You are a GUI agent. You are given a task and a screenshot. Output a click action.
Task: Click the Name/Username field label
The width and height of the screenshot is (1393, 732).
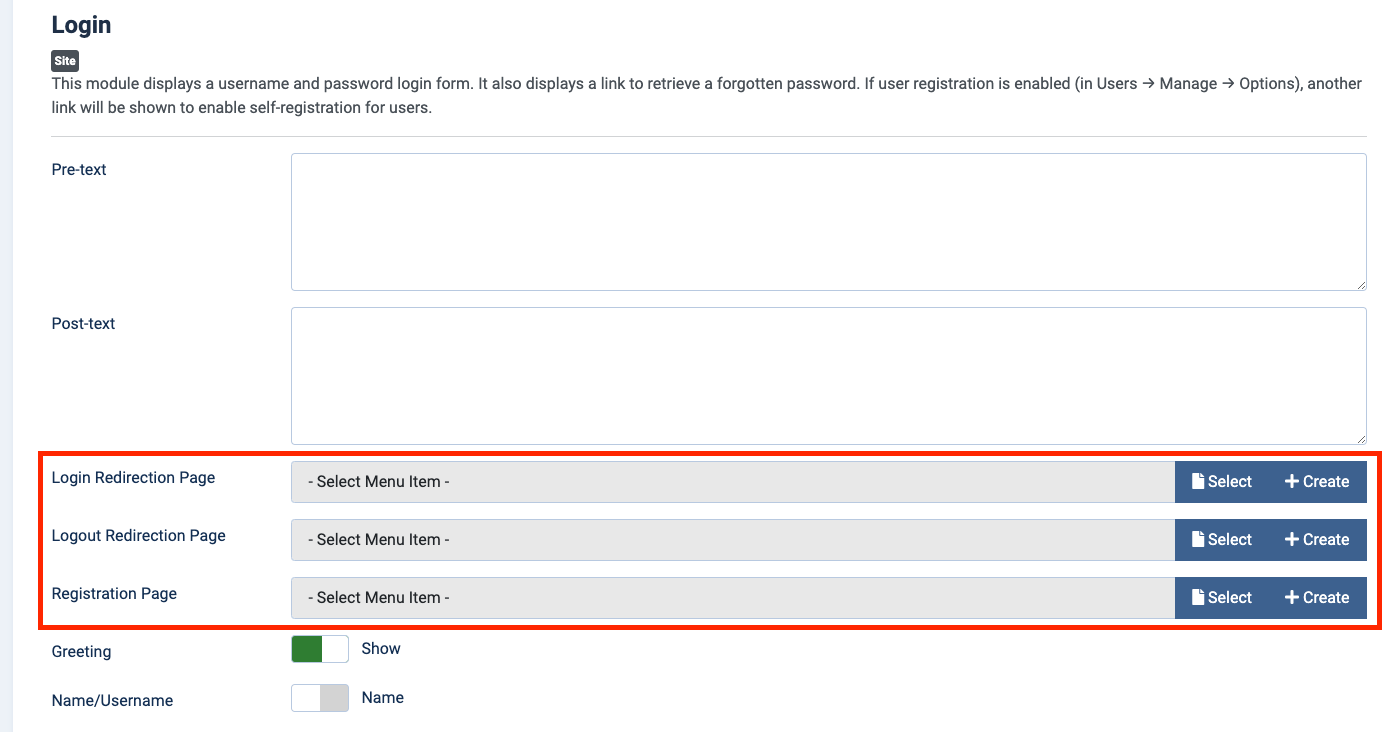coord(112,700)
